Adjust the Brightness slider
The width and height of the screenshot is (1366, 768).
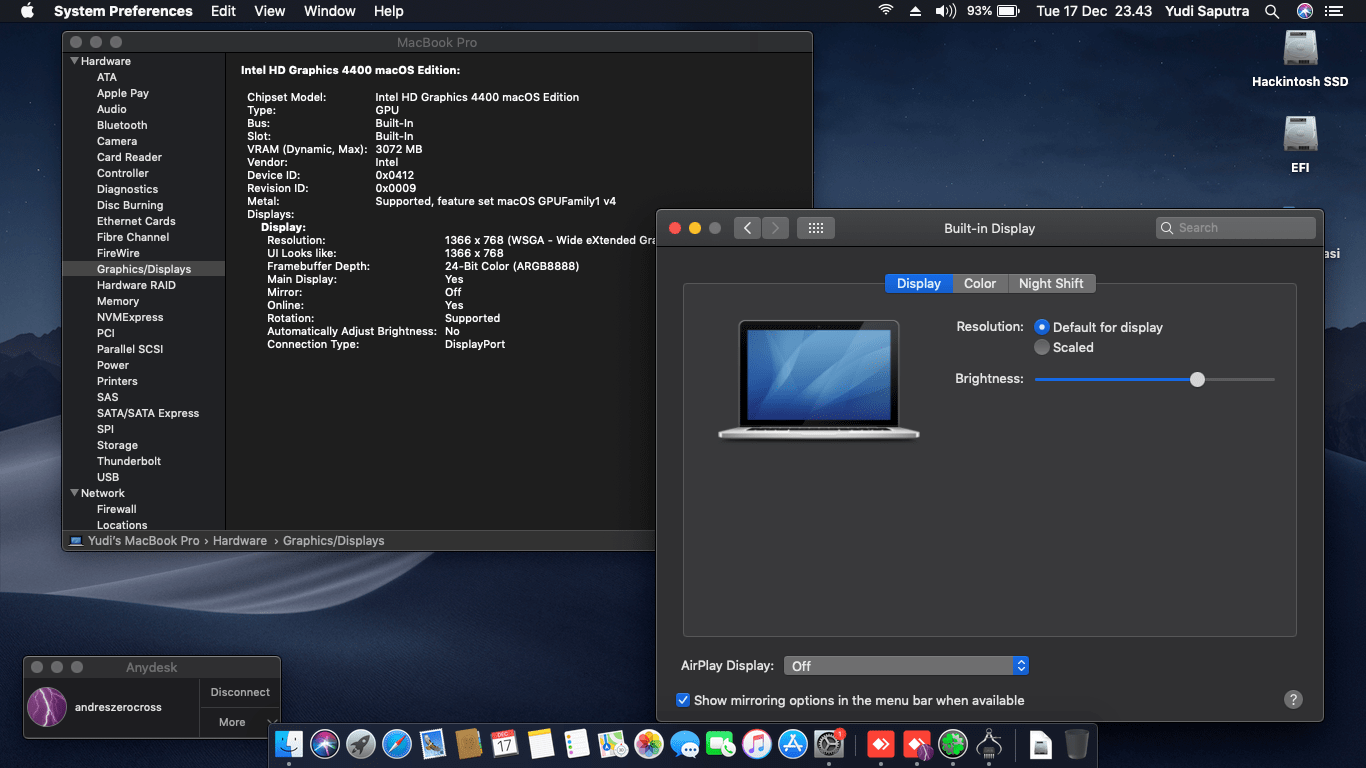(x=1197, y=380)
